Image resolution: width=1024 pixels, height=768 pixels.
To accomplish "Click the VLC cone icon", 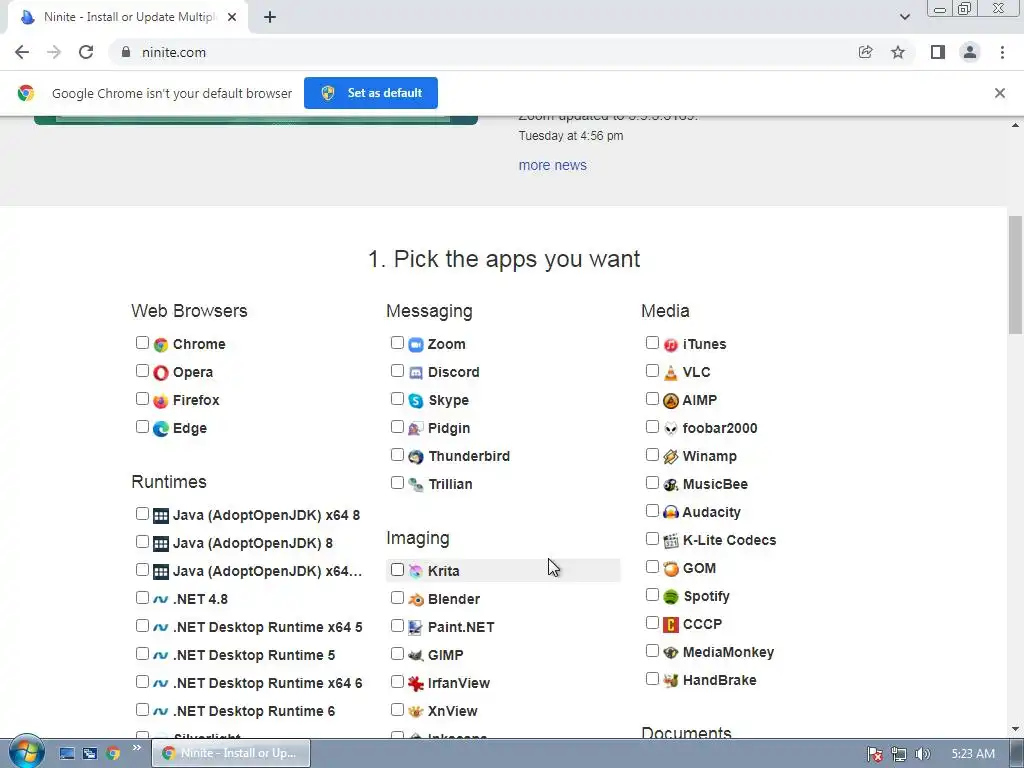I will 671,372.
